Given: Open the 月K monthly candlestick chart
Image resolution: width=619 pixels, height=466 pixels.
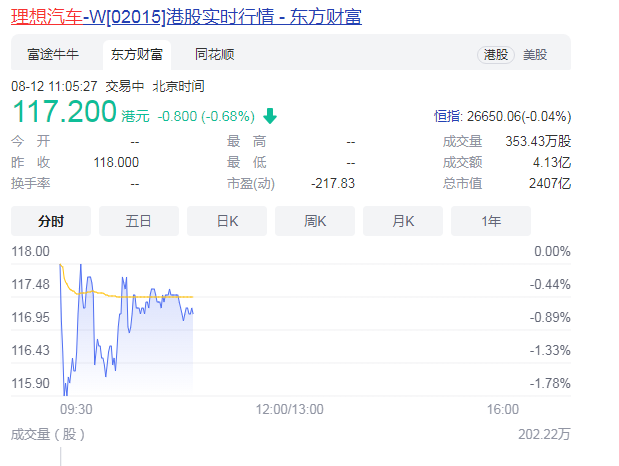Looking at the screenshot, I should click(403, 221).
